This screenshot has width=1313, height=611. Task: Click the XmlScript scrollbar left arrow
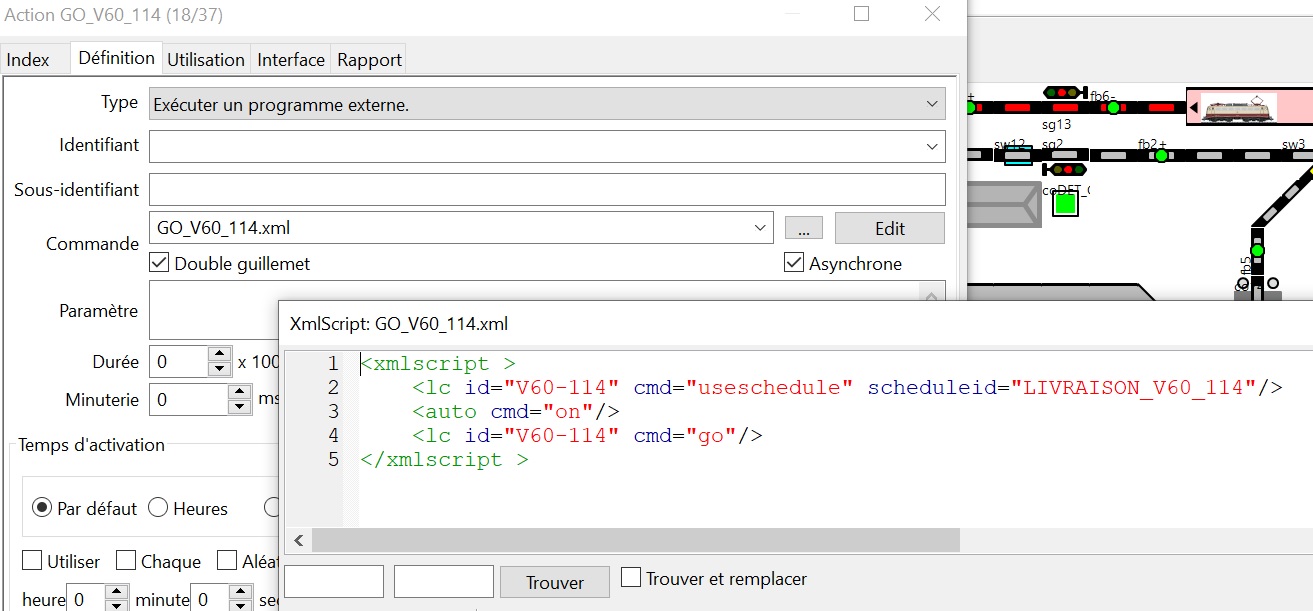pos(298,540)
